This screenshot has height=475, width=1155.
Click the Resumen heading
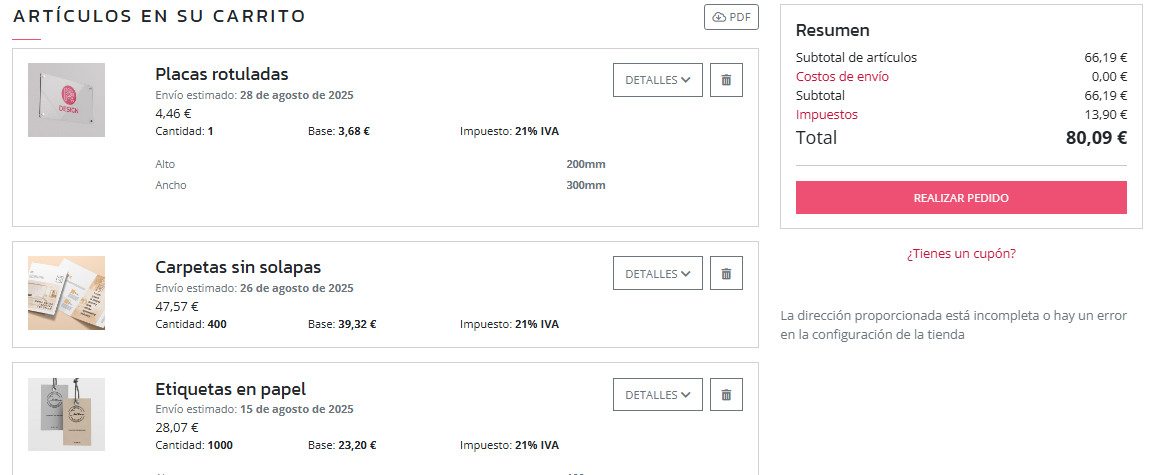pyautogui.click(x=833, y=30)
